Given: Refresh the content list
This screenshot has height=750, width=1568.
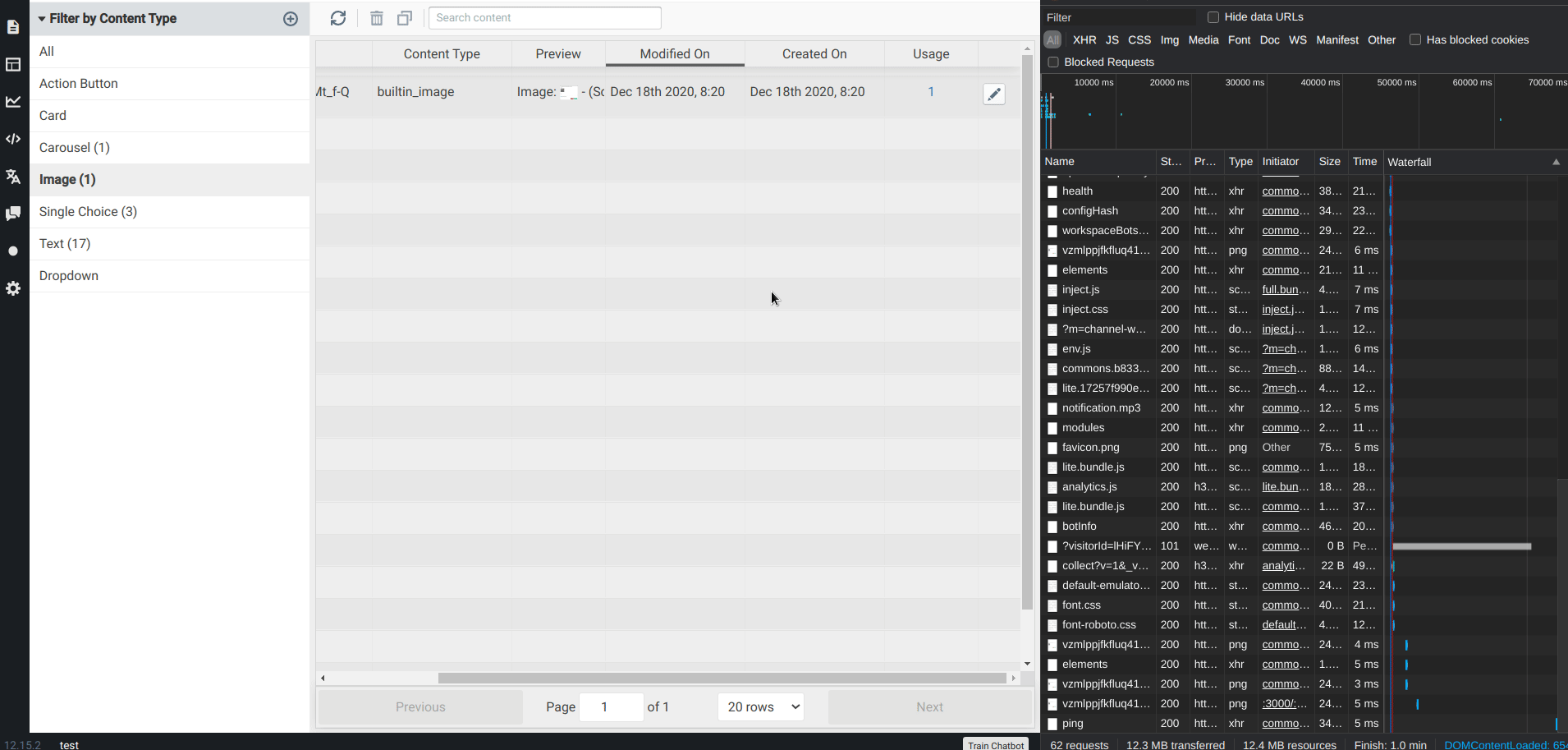Looking at the screenshot, I should pos(338,18).
